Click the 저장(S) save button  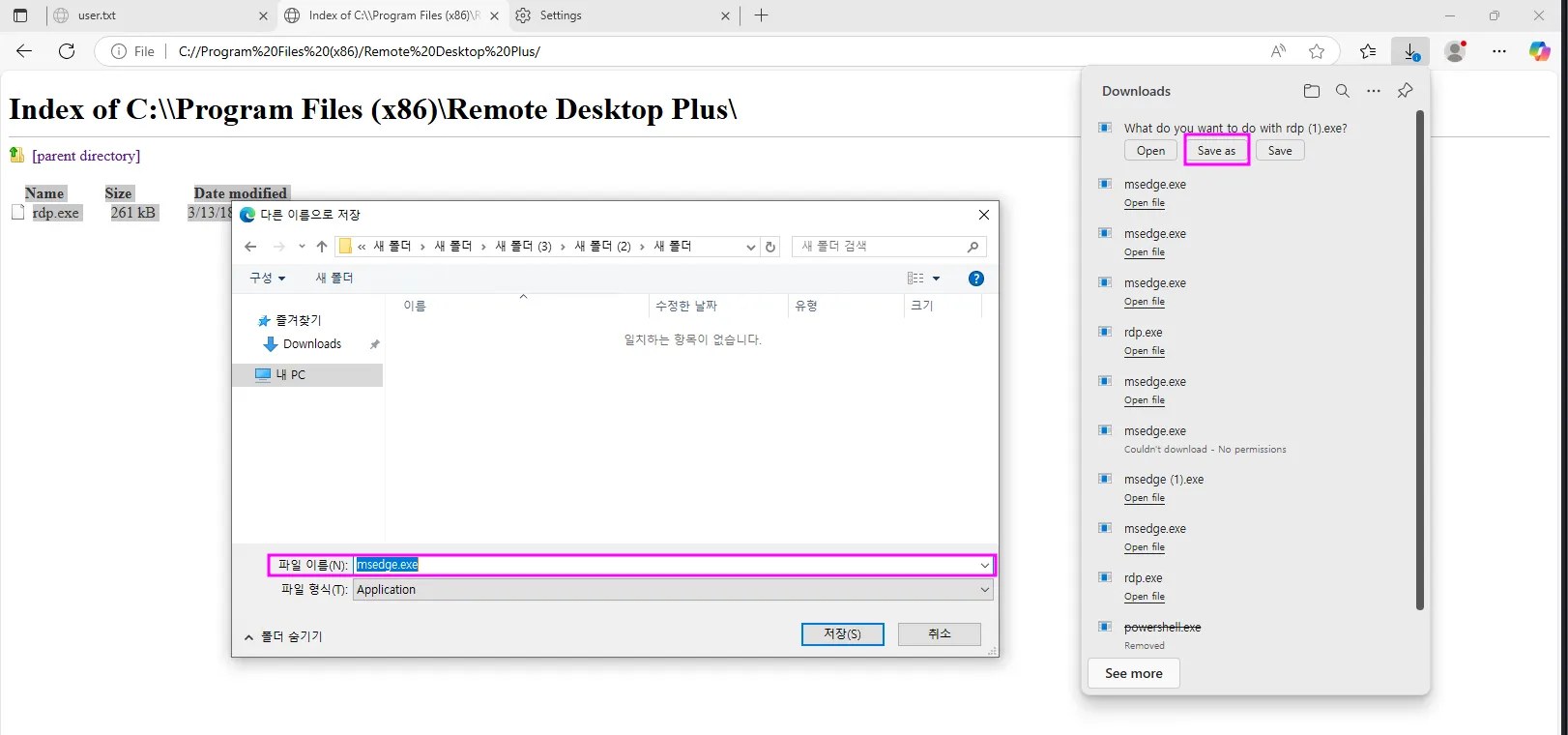tap(843, 633)
